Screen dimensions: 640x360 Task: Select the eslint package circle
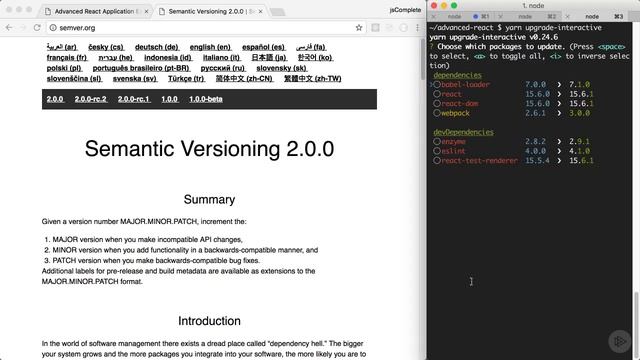pos(437,151)
